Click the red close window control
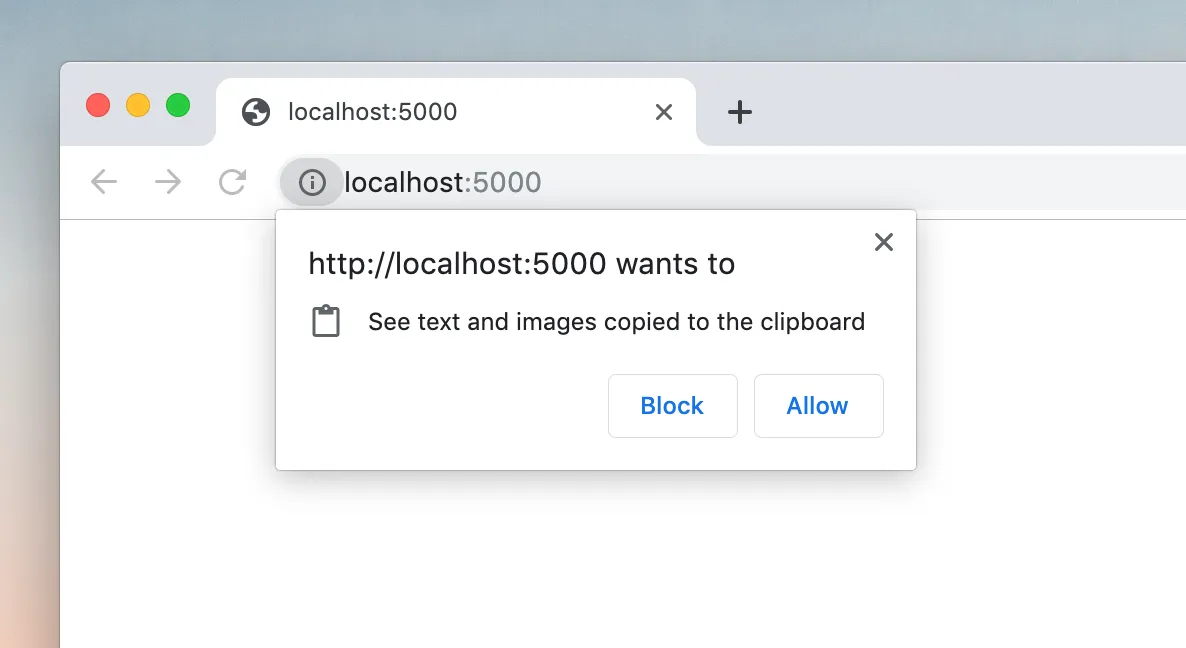 coord(97,104)
